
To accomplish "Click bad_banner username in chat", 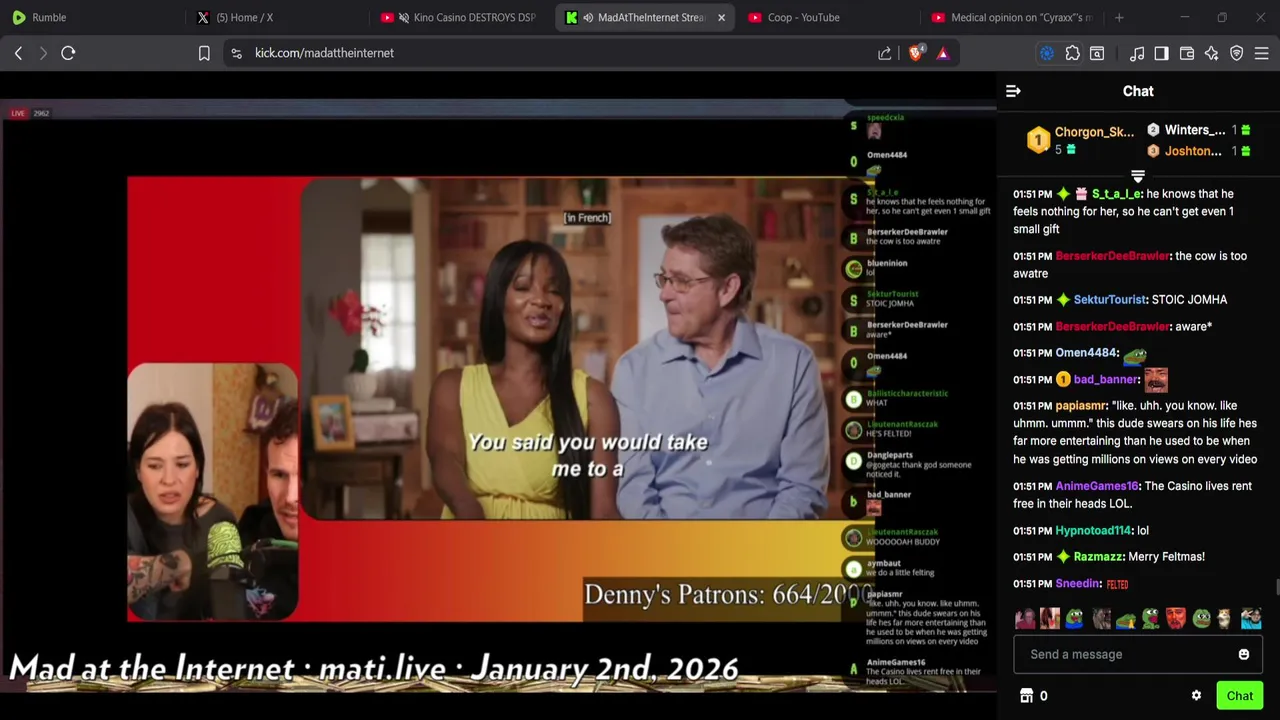I will (1105, 380).
